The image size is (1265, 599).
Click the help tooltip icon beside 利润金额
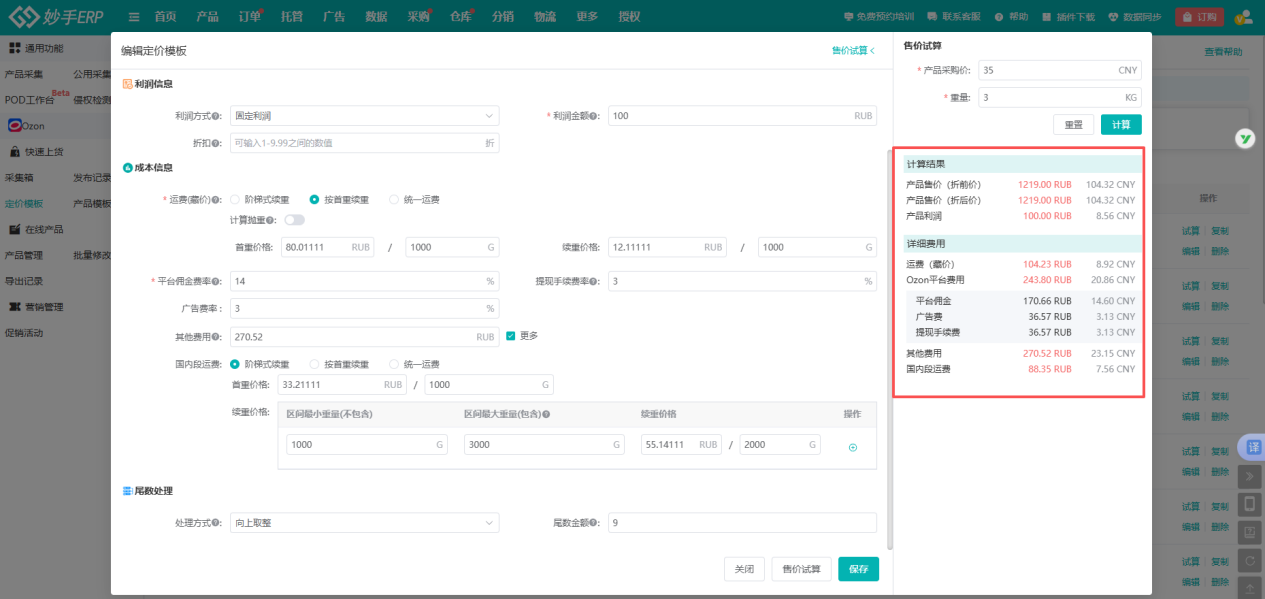594,116
